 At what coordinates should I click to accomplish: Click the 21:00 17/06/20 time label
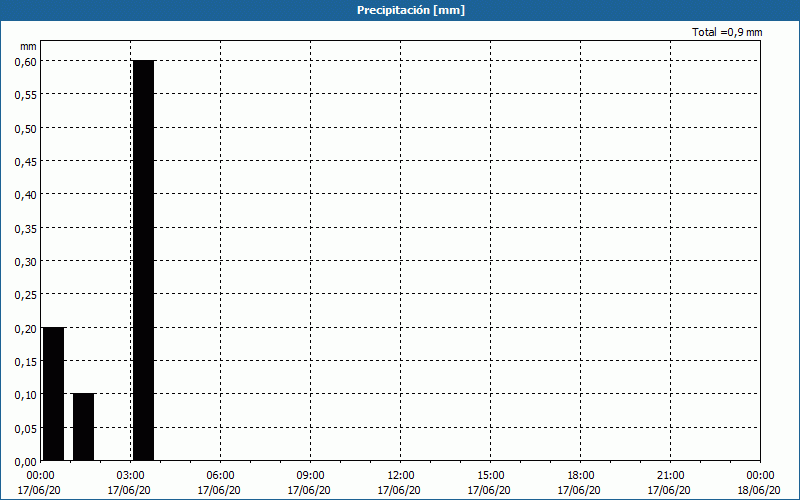669,483
